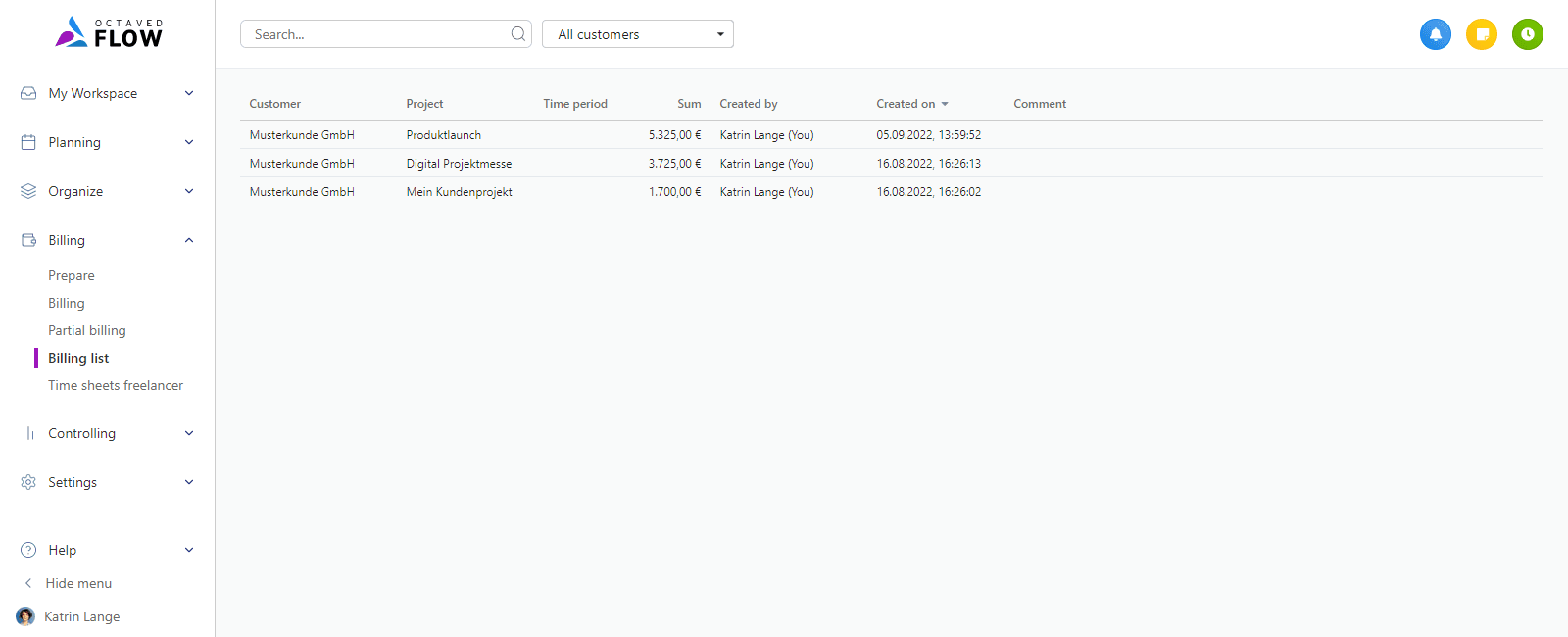
Task: Click the Octaved Flow logo
Action: [109, 32]
